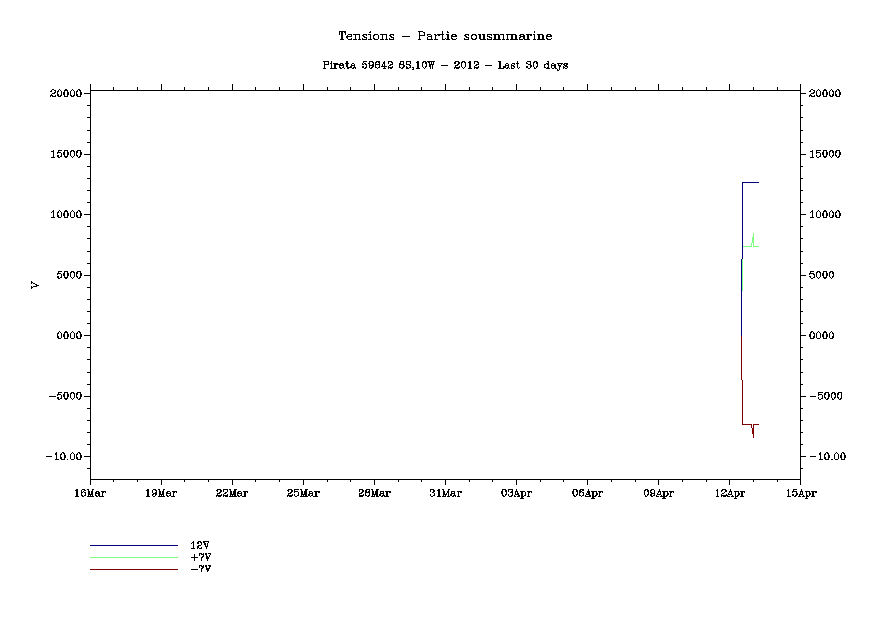The image size is (891, 630).
Task: Select the 12V legend label
Action: tap(199, 545)
